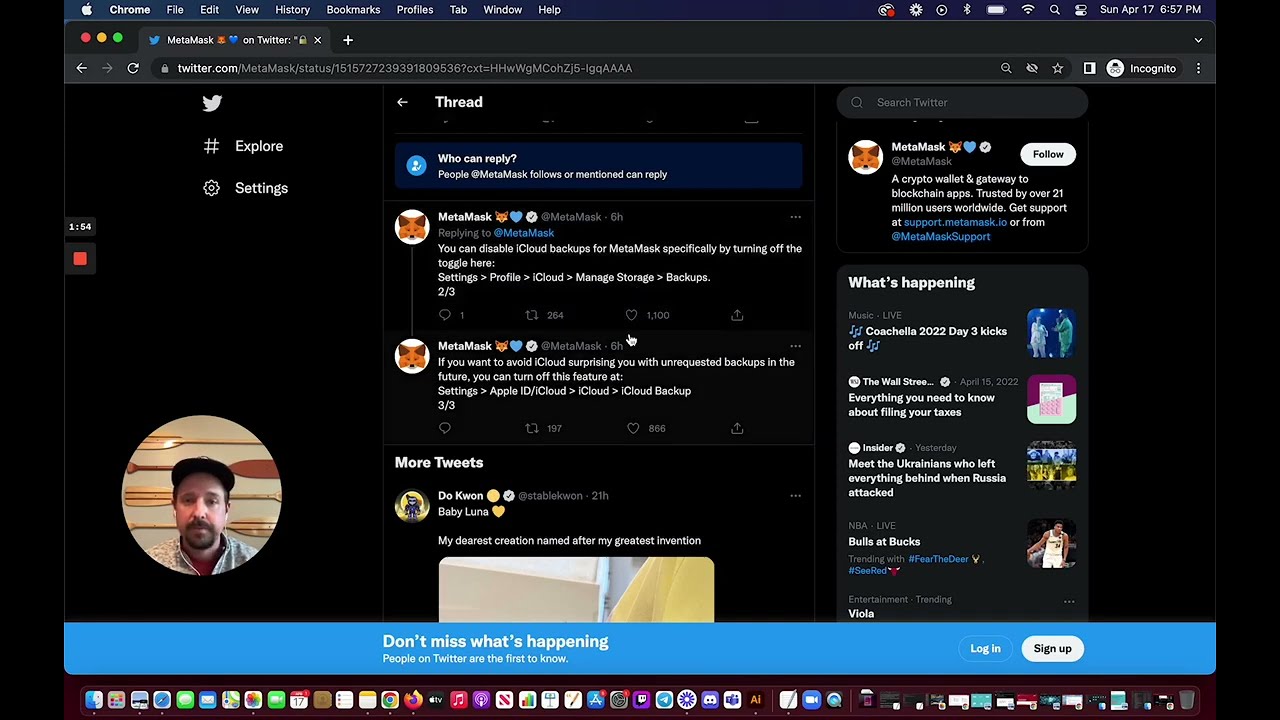Open more options on the 2/3 tweet
The height and width of the screenshot is (720, 1280).
tap(795, 217)
